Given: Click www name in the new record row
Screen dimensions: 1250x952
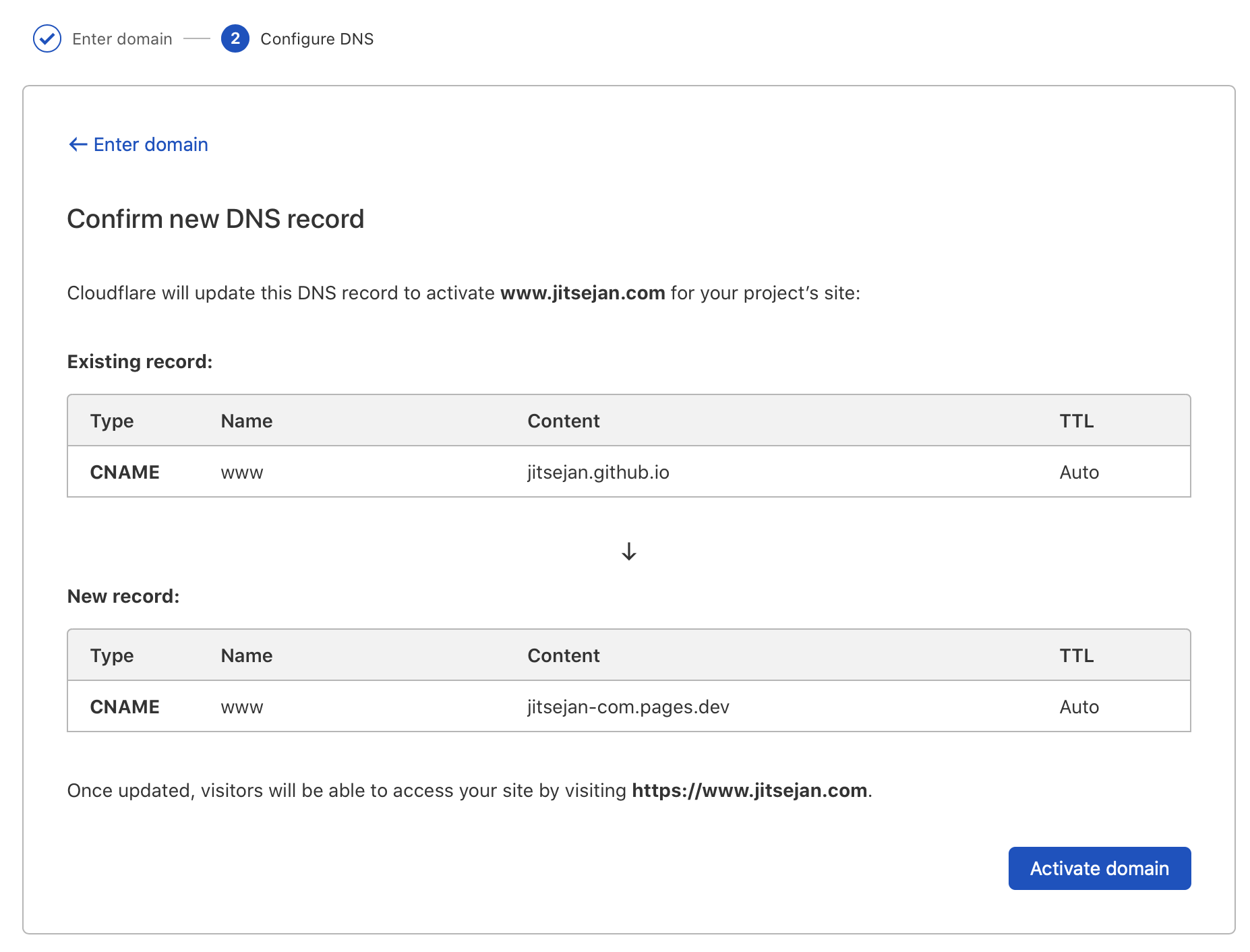Looking at the screenshot, I should point(242,707).
